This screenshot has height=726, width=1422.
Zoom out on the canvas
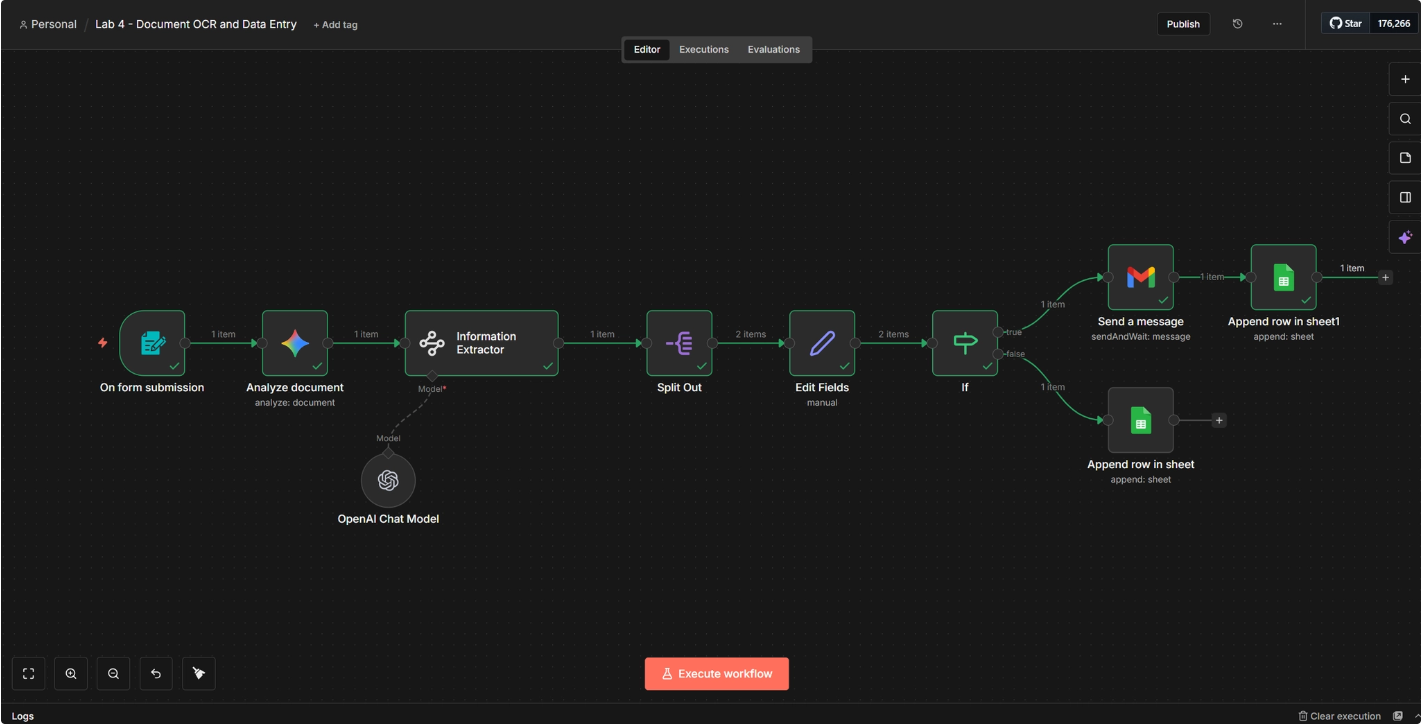pos(113,673)
